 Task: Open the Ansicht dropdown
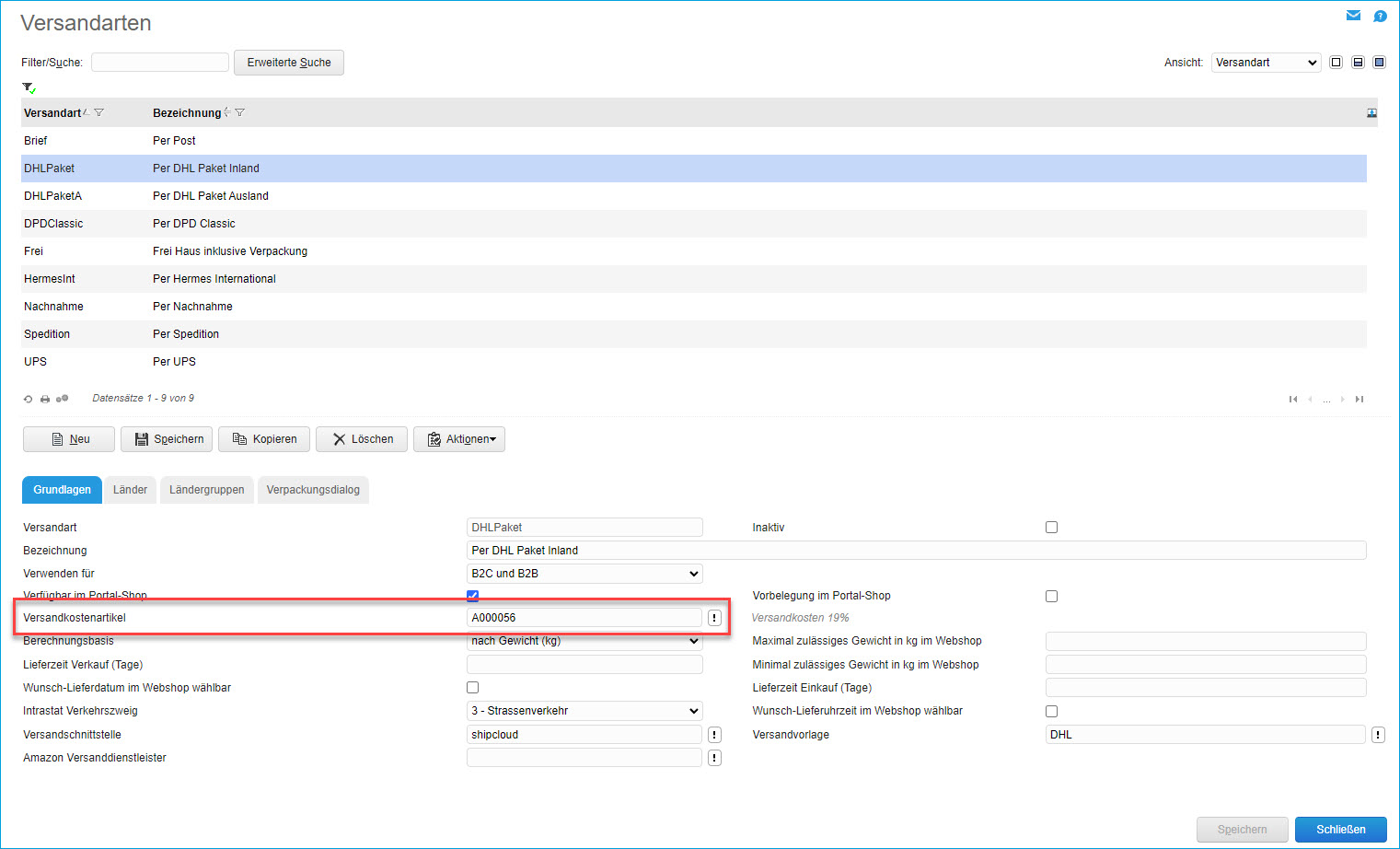point(1266,63)
